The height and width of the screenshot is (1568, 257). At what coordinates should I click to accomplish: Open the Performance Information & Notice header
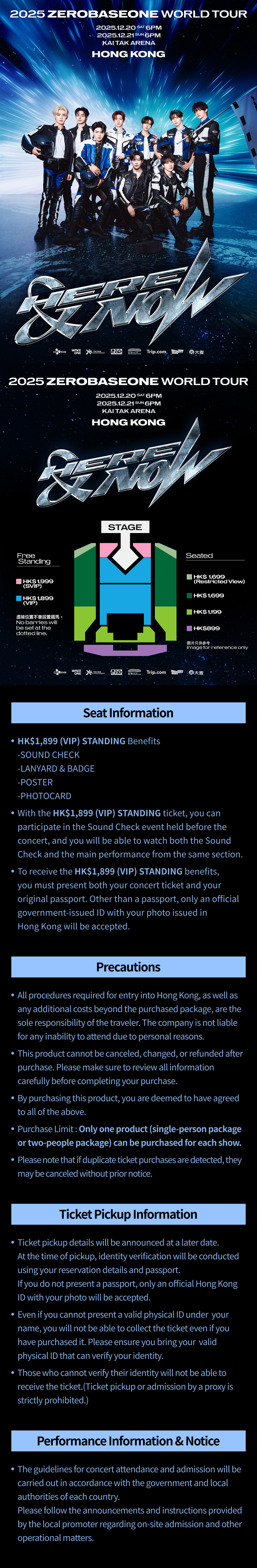[128, 1441]
